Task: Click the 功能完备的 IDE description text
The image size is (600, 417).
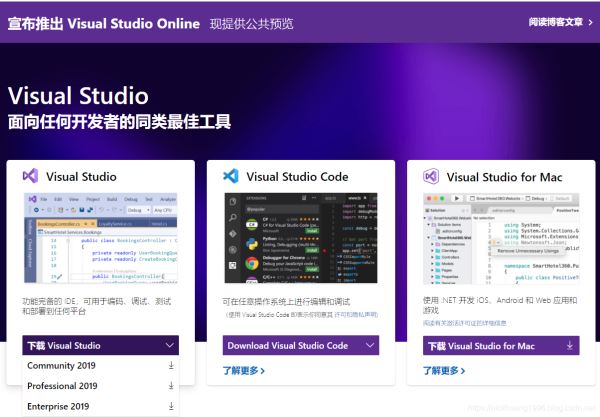Action: click(96, 306)
